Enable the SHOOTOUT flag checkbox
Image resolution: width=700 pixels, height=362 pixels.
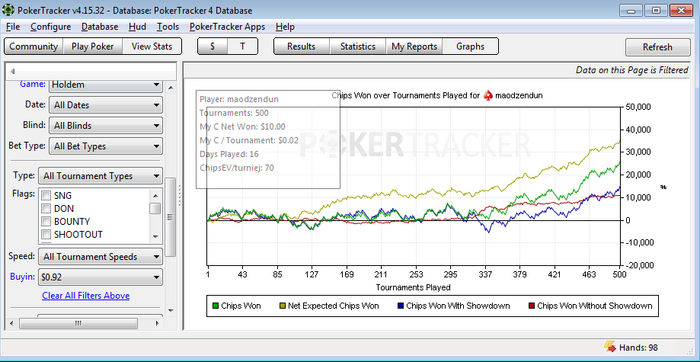[46, 234]
